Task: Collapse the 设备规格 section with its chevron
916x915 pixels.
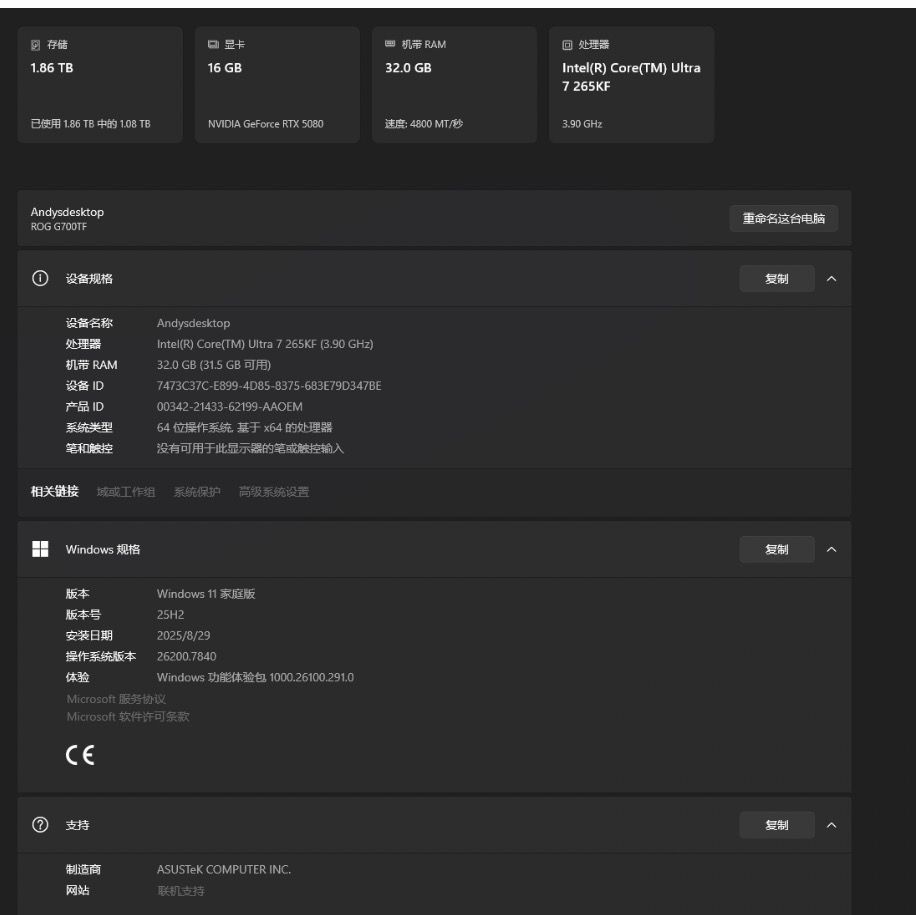Action: (x=831, y=279)
